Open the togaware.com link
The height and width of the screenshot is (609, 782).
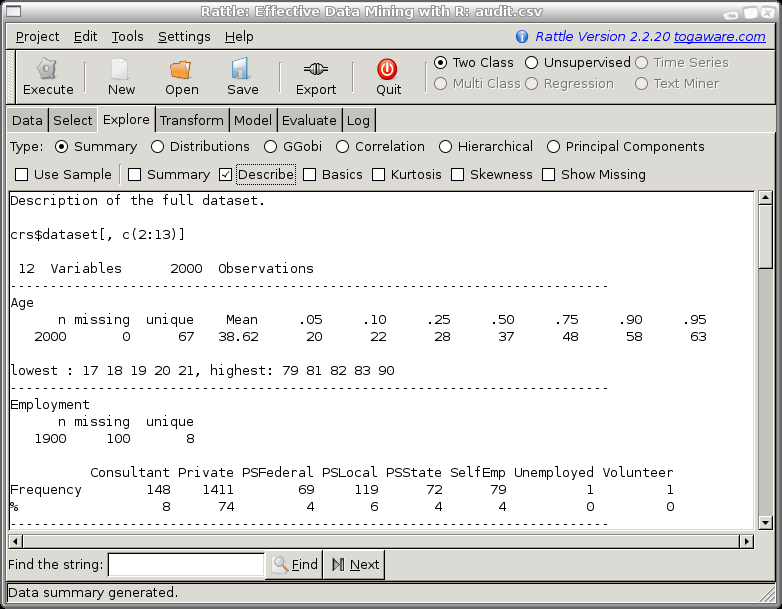(720, 36)
